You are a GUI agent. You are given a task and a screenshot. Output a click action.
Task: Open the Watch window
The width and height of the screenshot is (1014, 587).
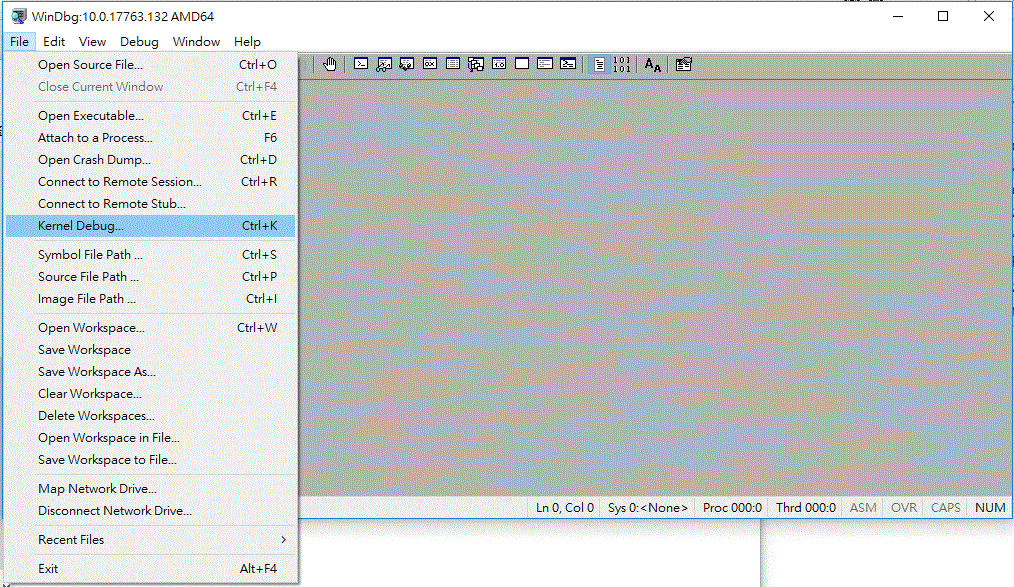[382, 63]
